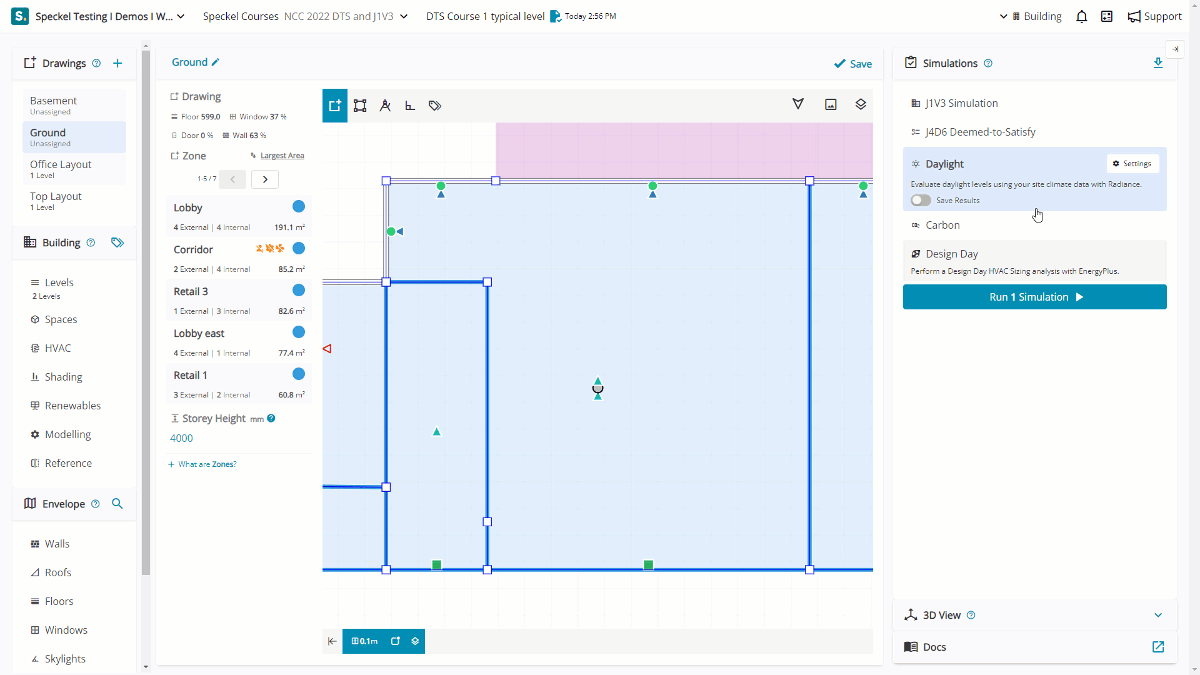Select the compass drawing tool
This screenshot has width=1200, height=675.
(x=385, y=105)
